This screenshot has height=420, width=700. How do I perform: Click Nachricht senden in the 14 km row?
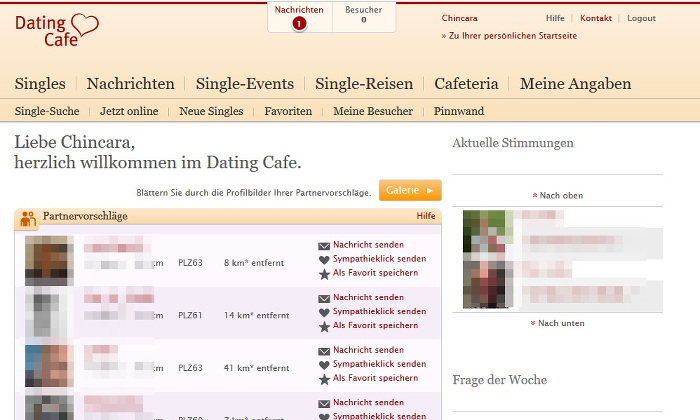pyautogui.click(x=368, y=297)
